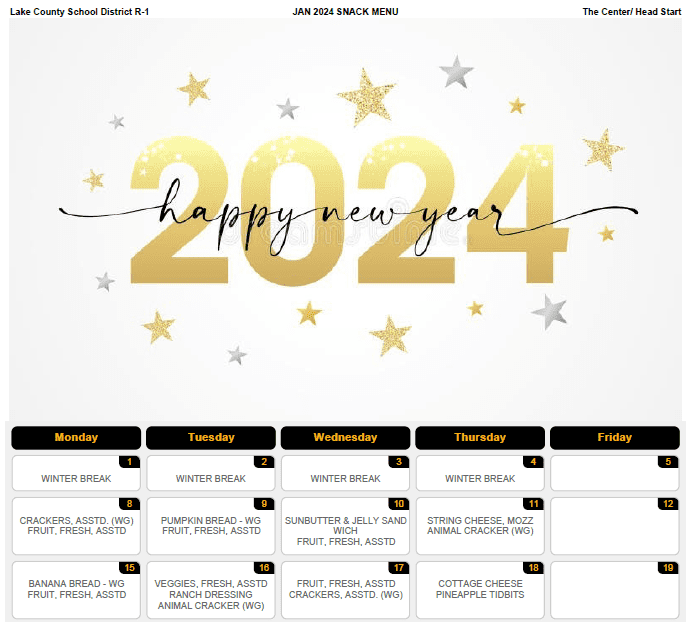This screenshot has height=622, width=688.
Task: Click 'ANIMAL CRACKER (WG)' on day 16
Action: pos(211,606)
